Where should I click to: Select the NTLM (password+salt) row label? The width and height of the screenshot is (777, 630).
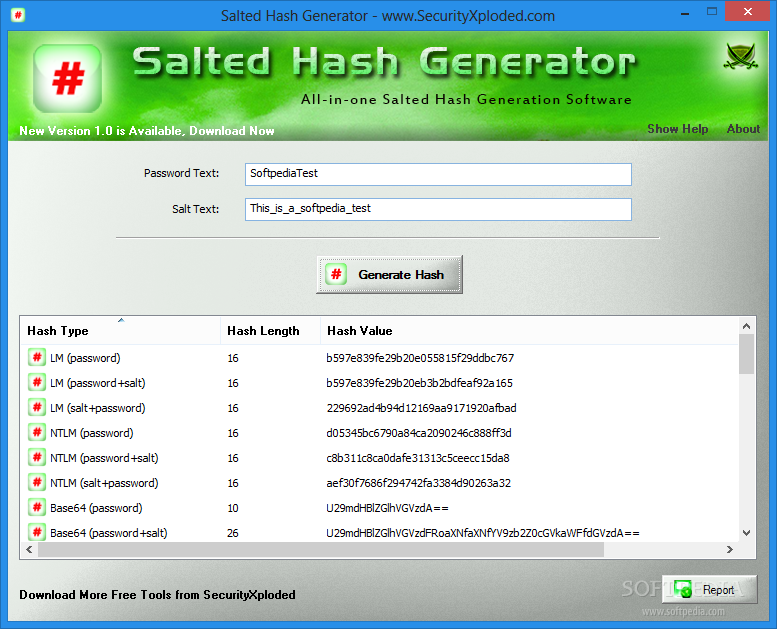pyautogui.click(x=104, y=458)
